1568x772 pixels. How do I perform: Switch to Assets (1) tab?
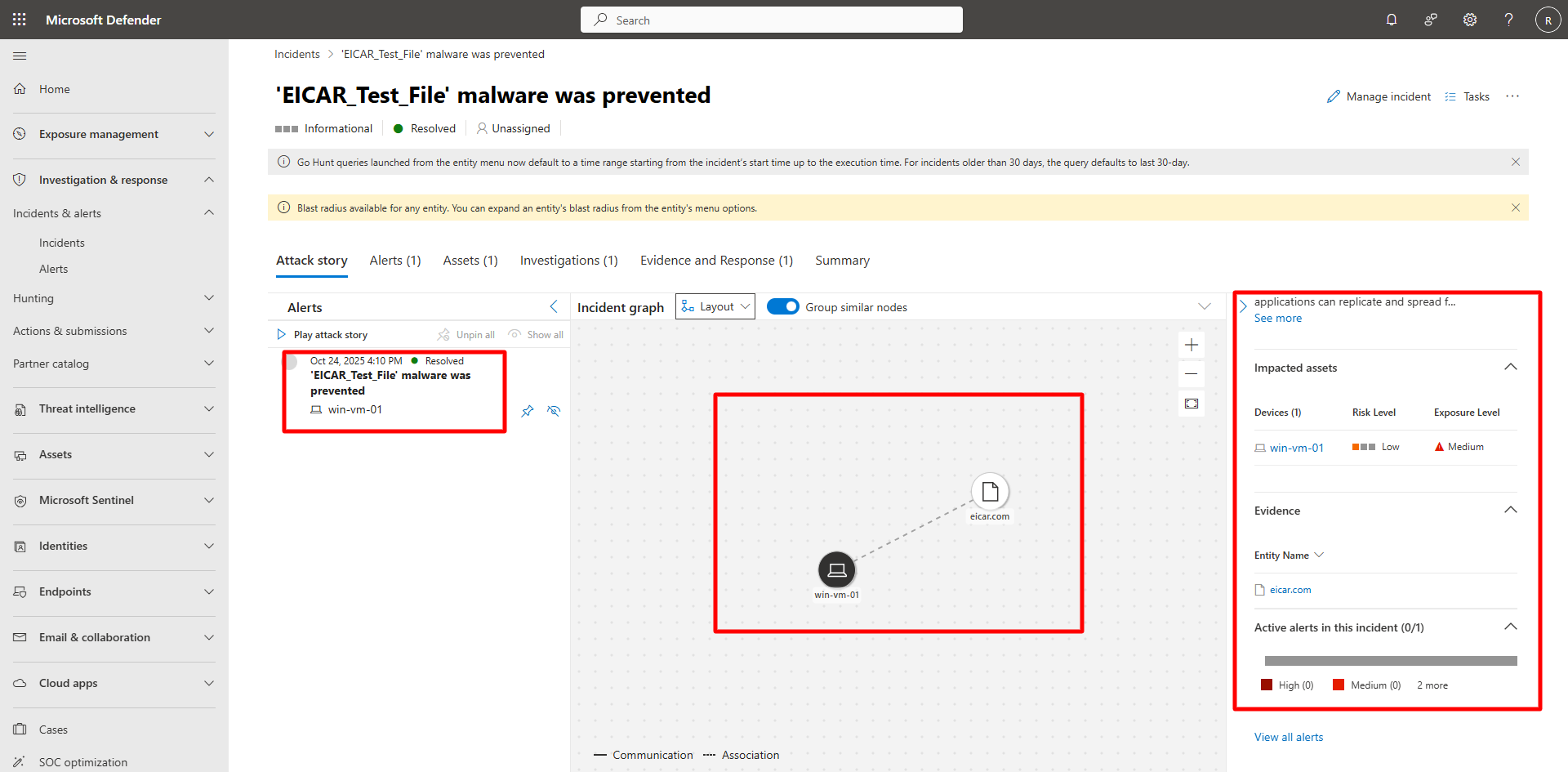pyautogui.click(x=470, y=261)
